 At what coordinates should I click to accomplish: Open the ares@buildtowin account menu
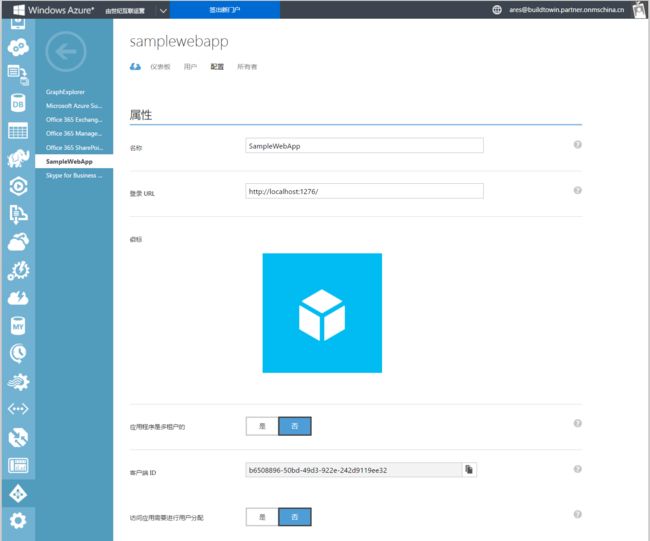[x=566, y=10]
